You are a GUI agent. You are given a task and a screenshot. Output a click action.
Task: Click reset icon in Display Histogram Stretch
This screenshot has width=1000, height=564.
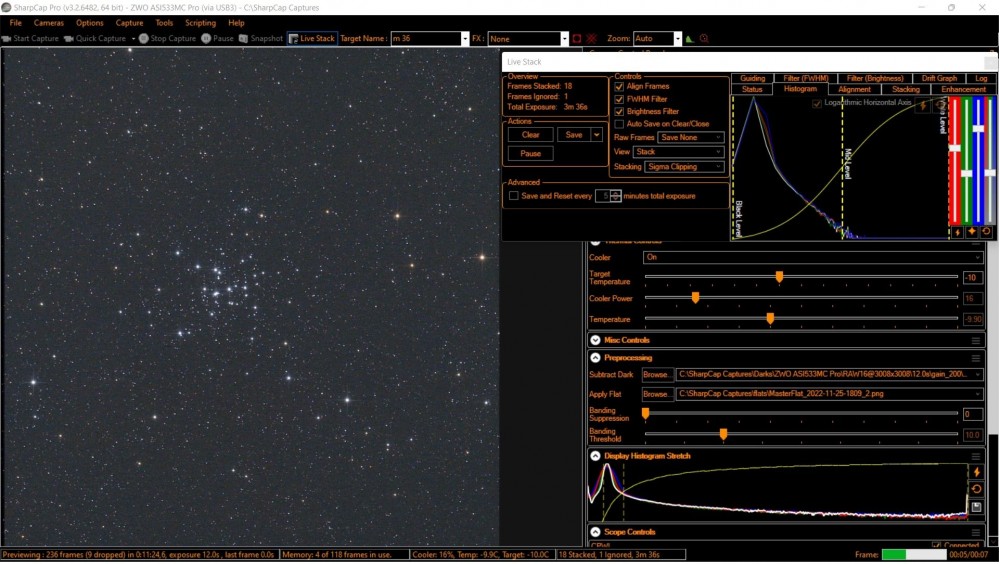point(976,489)
